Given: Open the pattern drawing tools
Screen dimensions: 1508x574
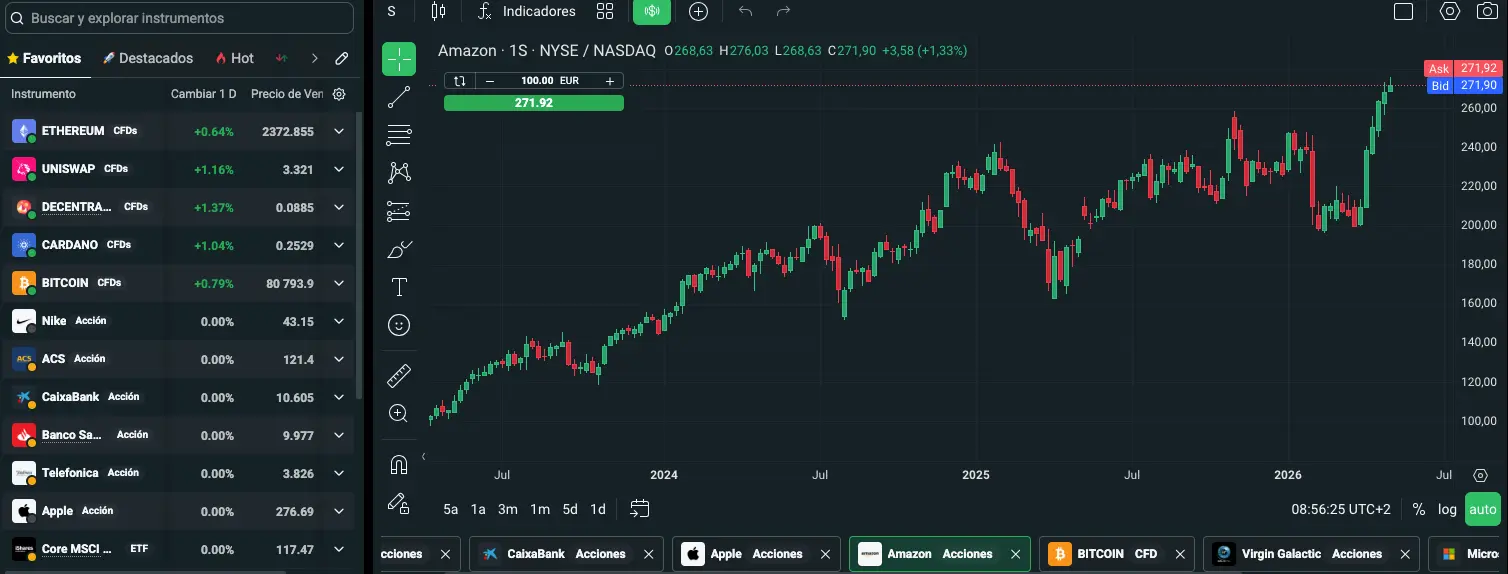Looking at the screenshot, I should click(399, 173).
